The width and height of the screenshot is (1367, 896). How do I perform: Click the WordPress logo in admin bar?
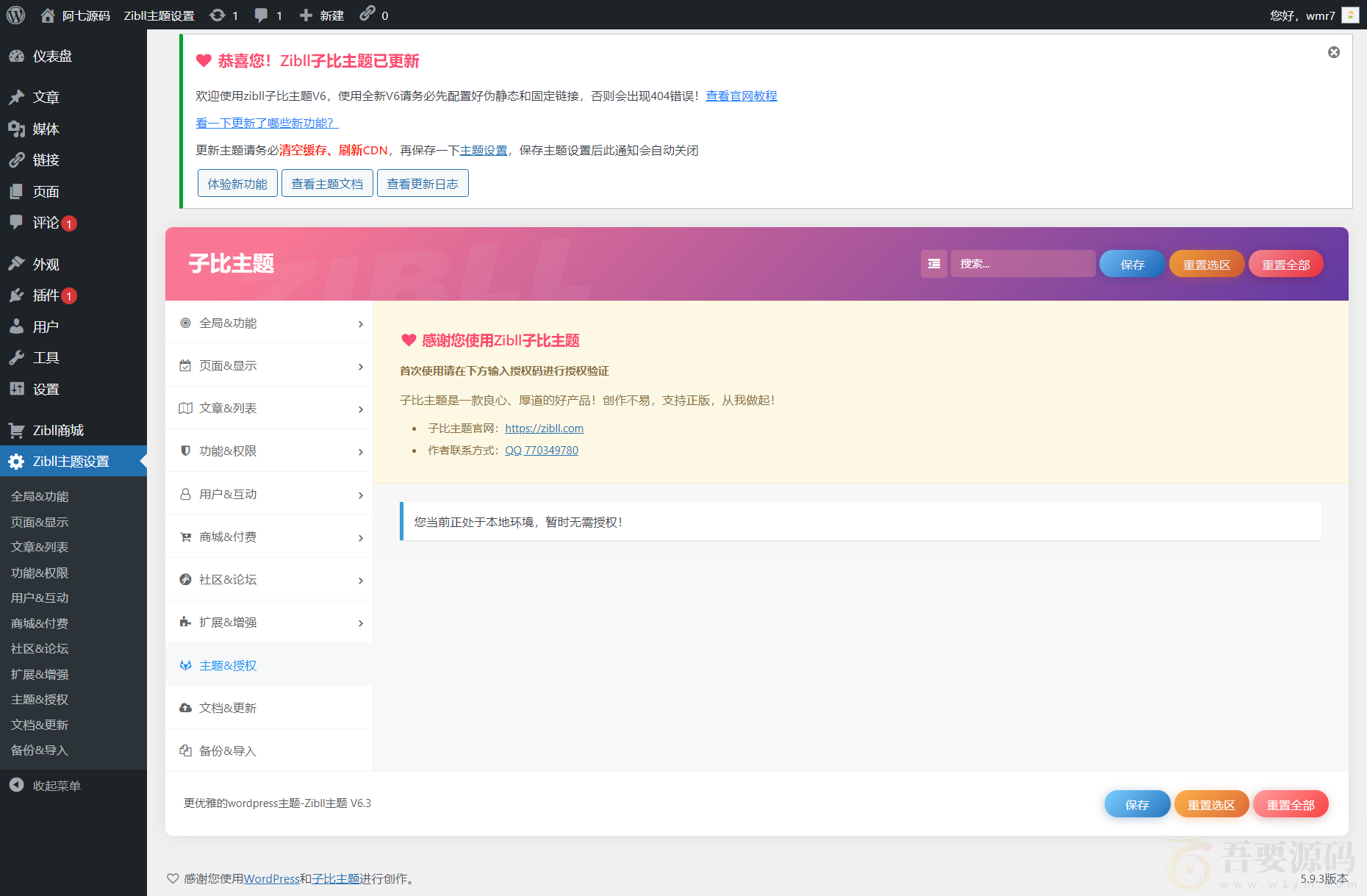(x=15, y=15)
